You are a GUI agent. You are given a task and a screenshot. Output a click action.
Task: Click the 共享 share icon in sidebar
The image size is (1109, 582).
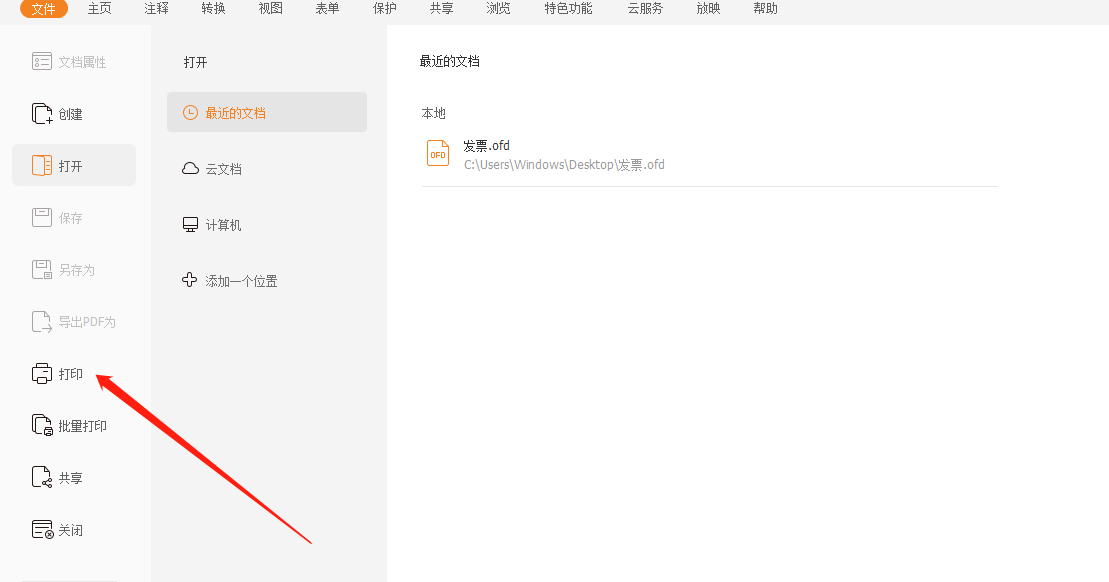[41, 478]
